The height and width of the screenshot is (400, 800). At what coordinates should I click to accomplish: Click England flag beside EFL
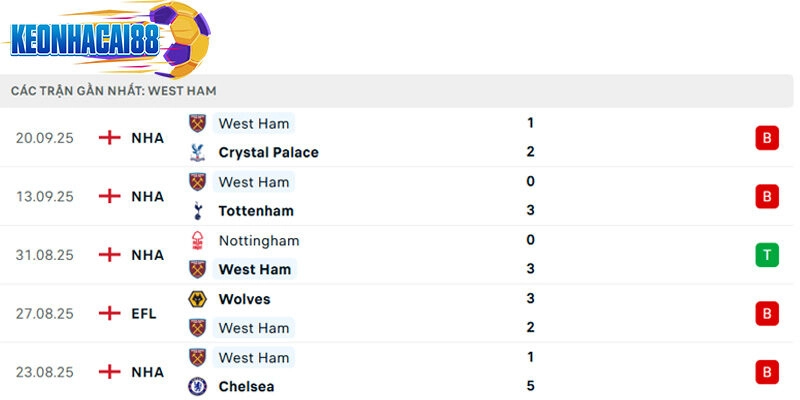pyautogui.click(x=109, y=313)
